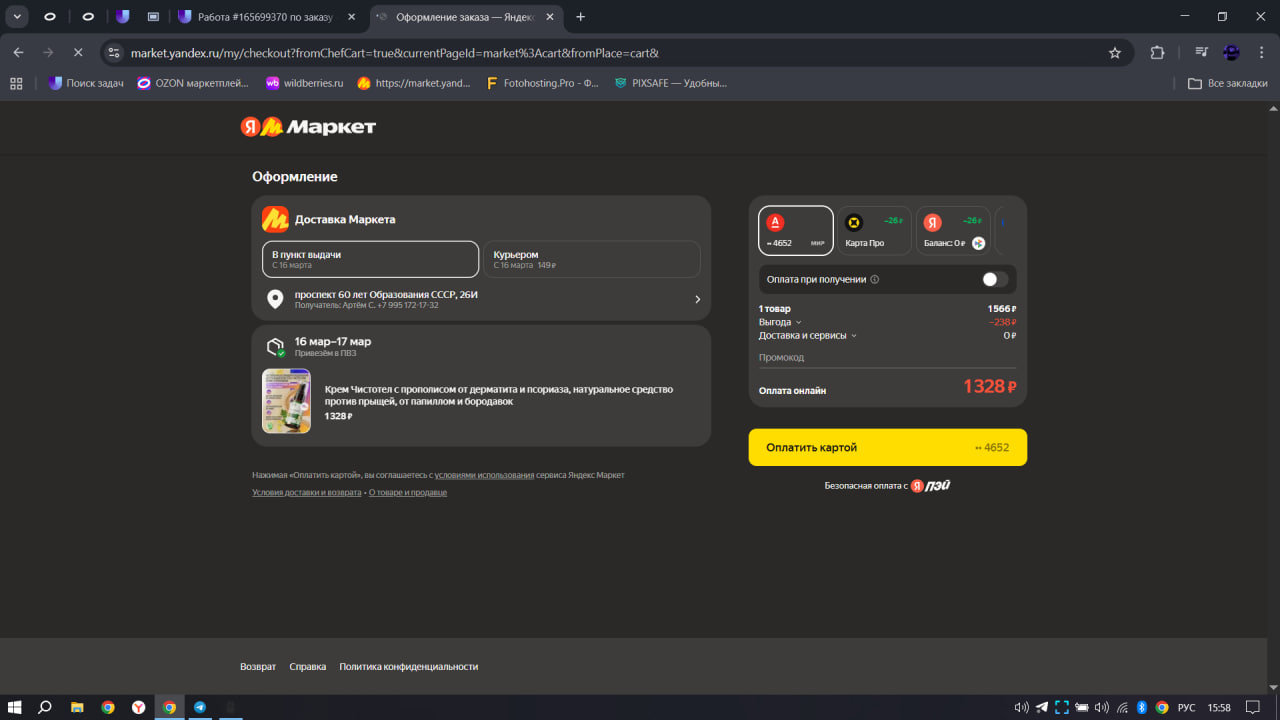Enable the Оплата при получении toggle
Screen dimensions: 1280x720
994,280
